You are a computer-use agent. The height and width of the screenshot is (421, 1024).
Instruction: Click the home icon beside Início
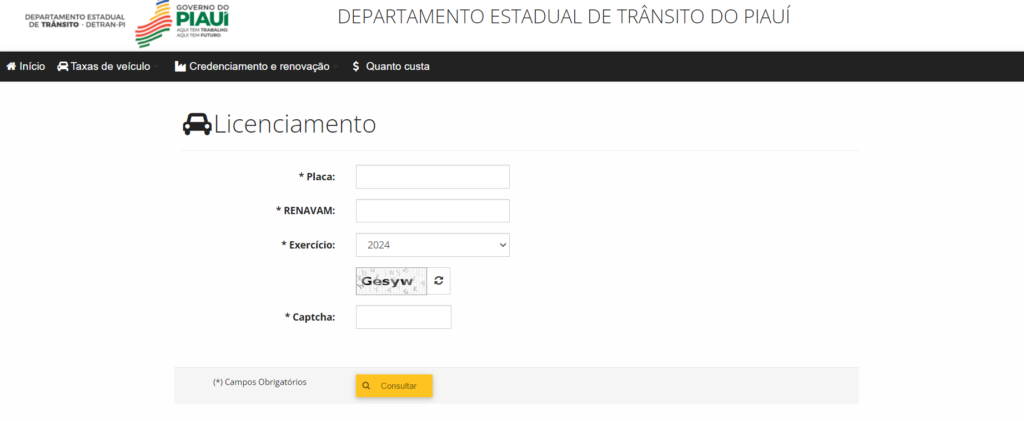[12, 66]
